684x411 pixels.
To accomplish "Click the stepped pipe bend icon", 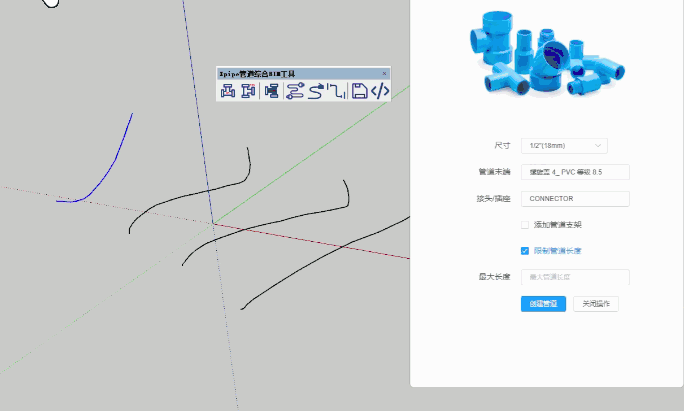I will click(x=337, y=92).
